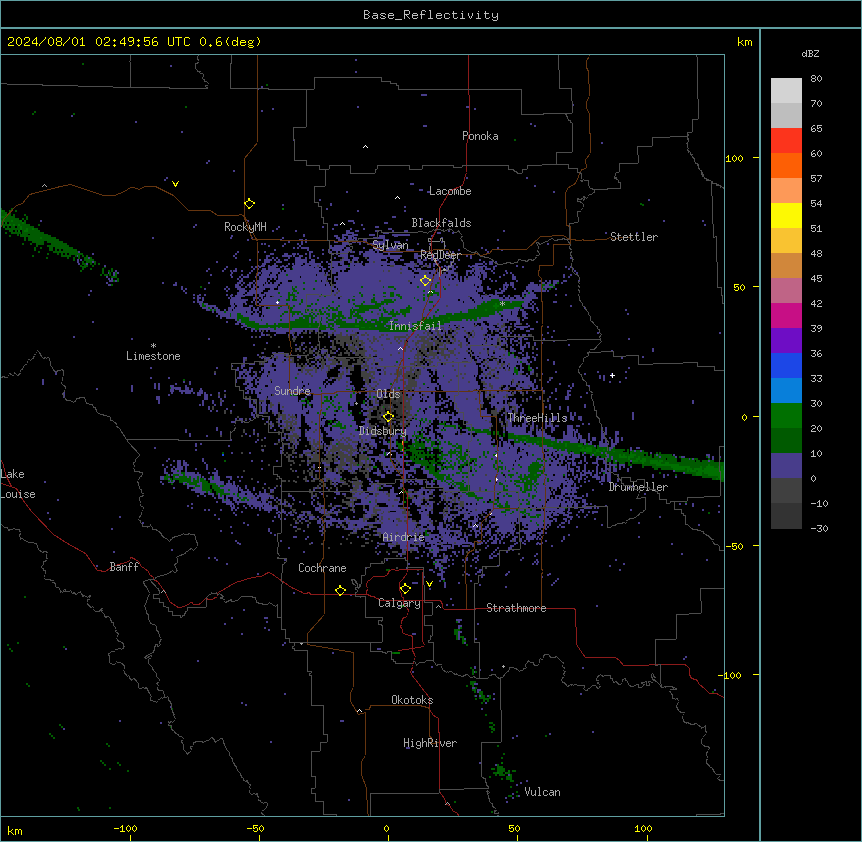
Task: Click the Lake Louise label
Action: pyautogui.click(x=18, y=484)
